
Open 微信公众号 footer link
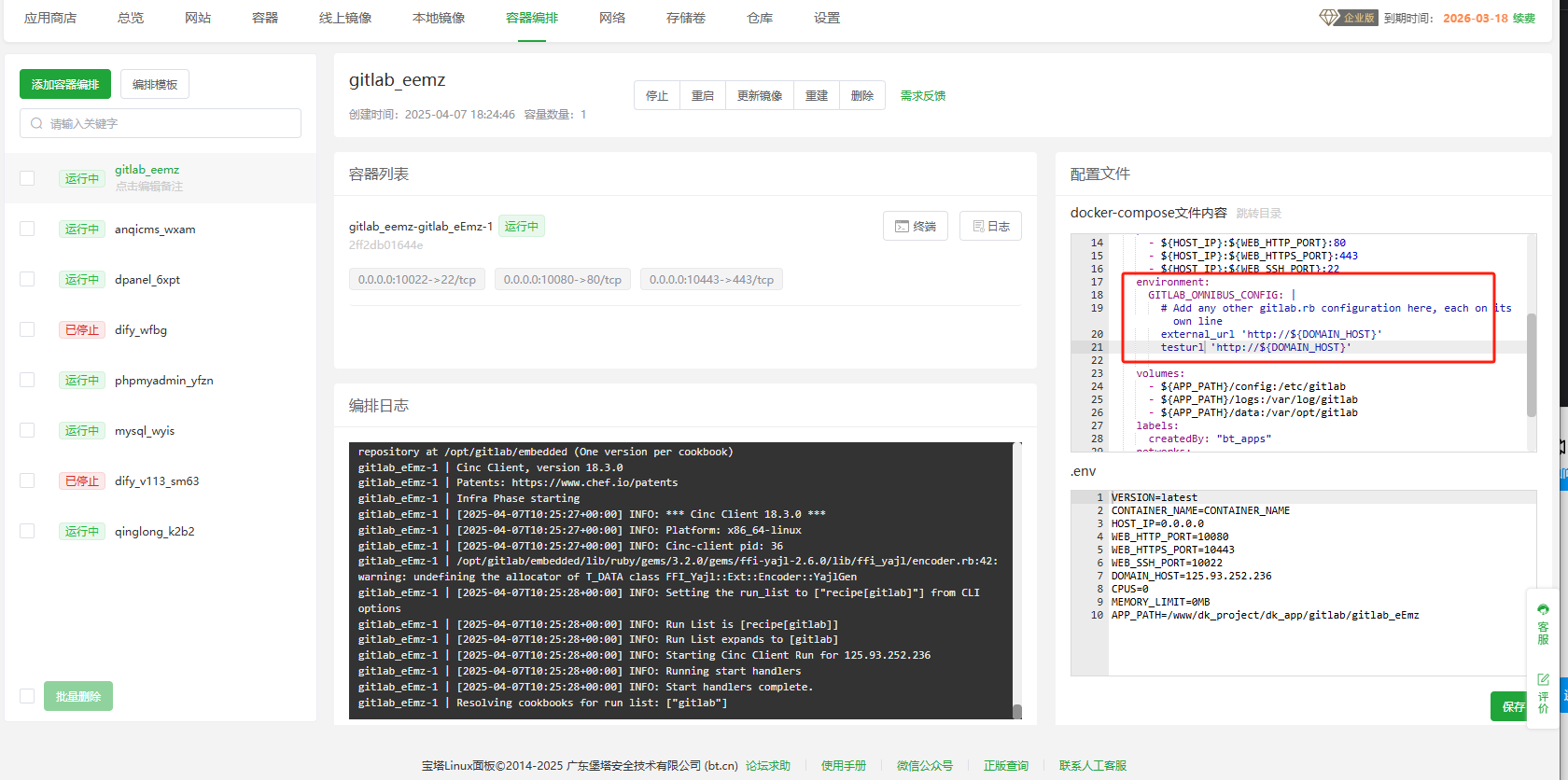click(x=925, y=765)
